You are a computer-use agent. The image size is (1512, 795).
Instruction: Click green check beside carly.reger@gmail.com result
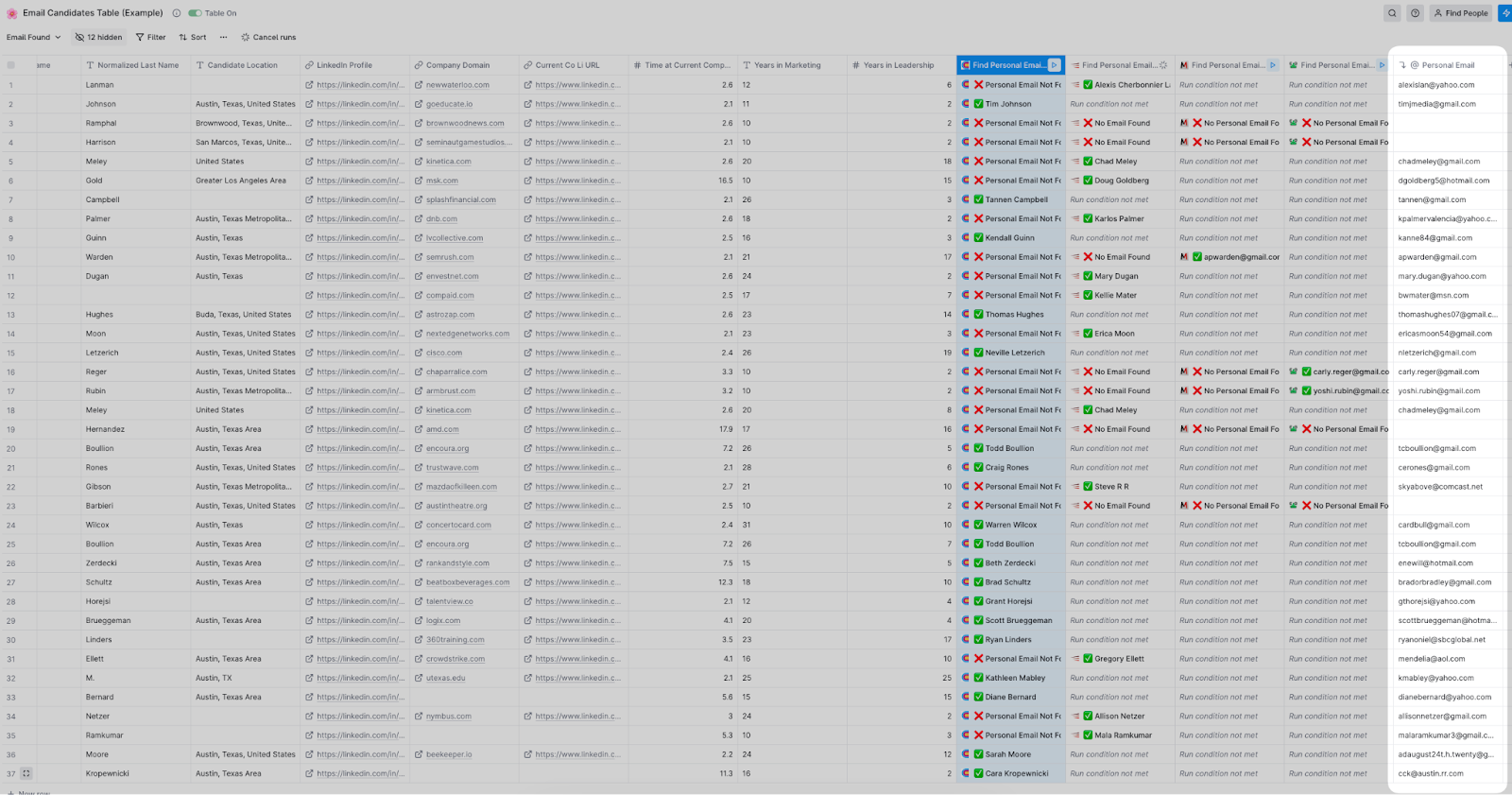[1307, 372]
